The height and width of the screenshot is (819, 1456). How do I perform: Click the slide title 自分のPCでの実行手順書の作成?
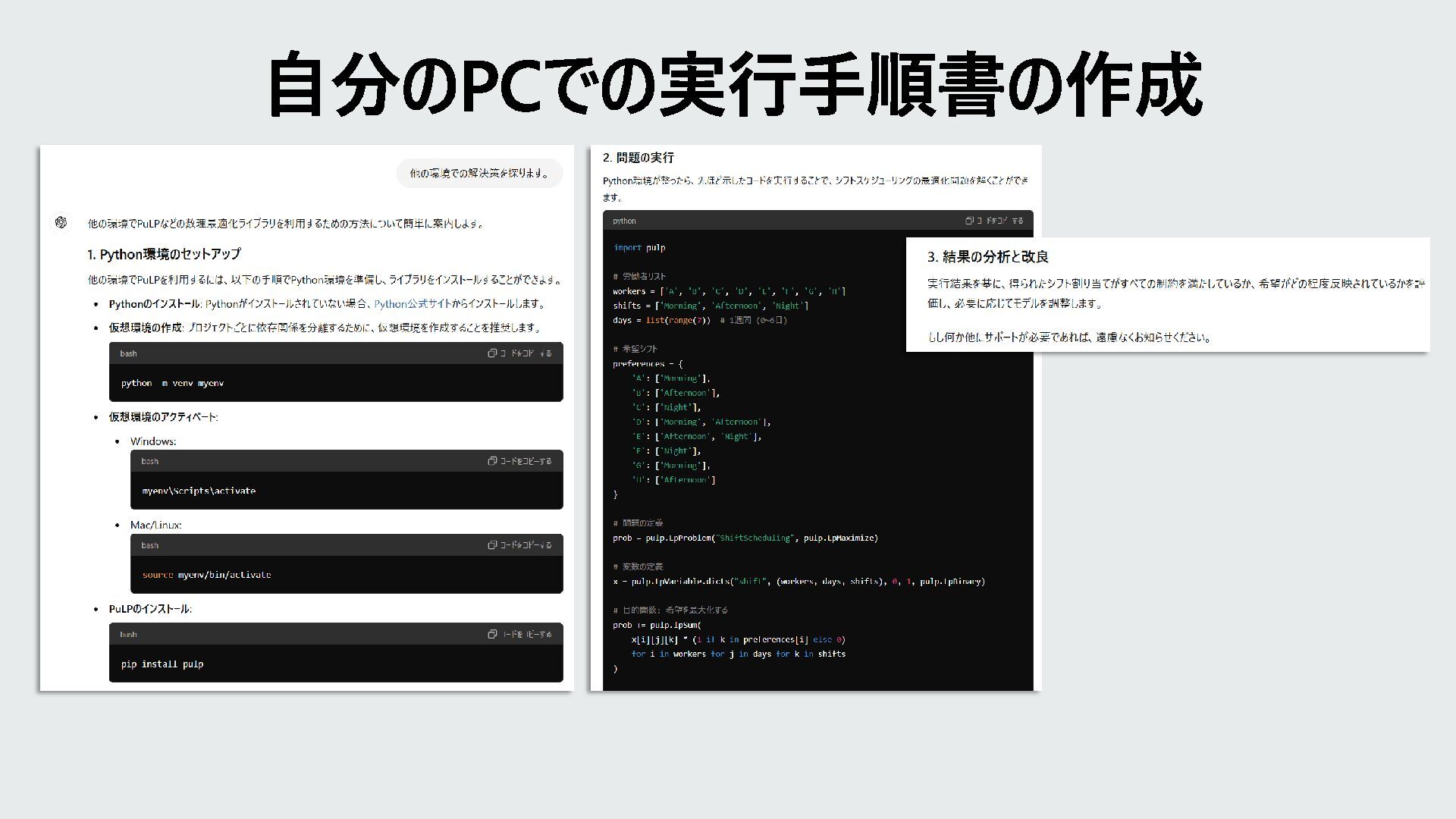734,85
